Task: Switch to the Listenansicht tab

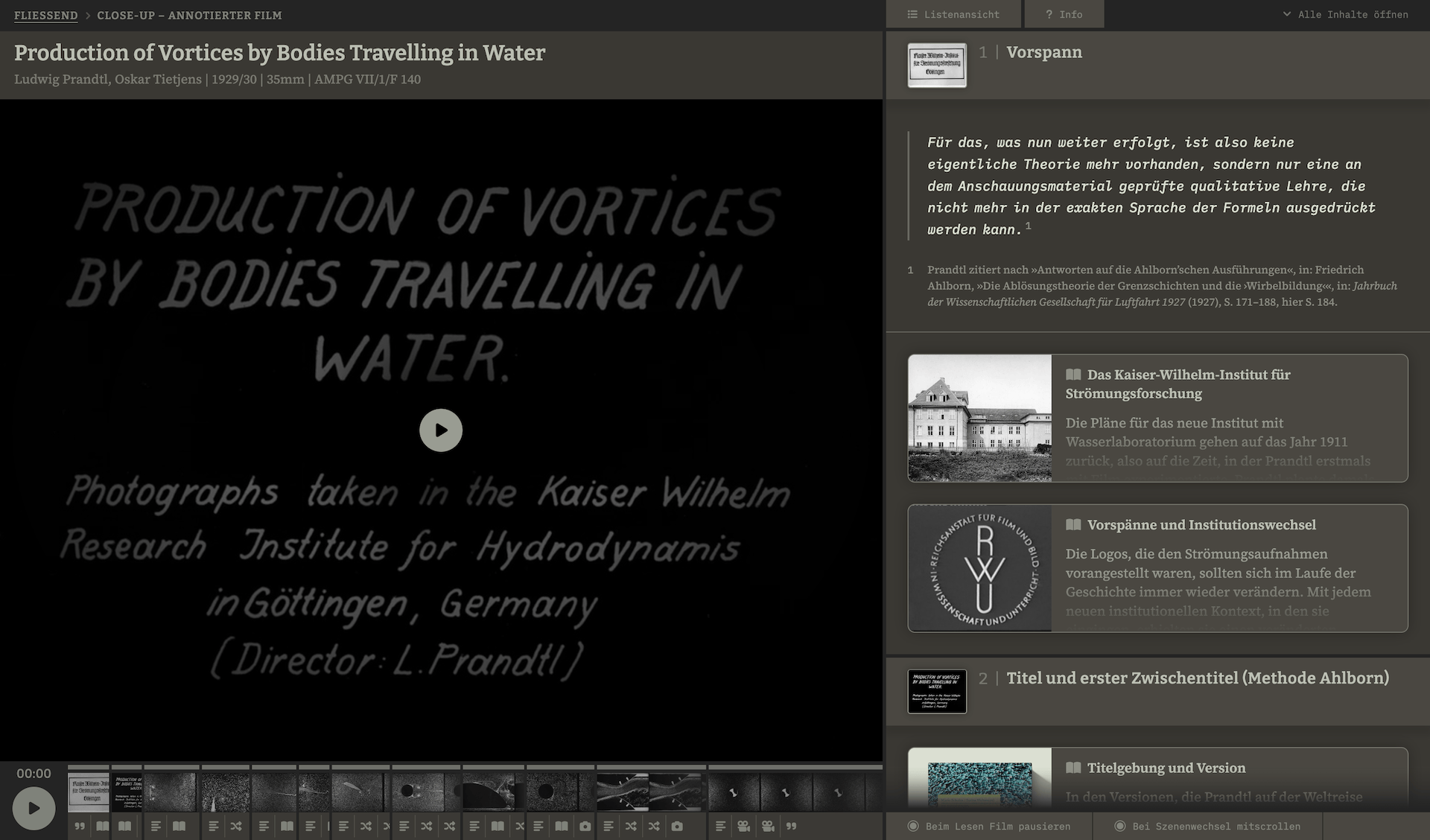Action: (x=953, y=14)
